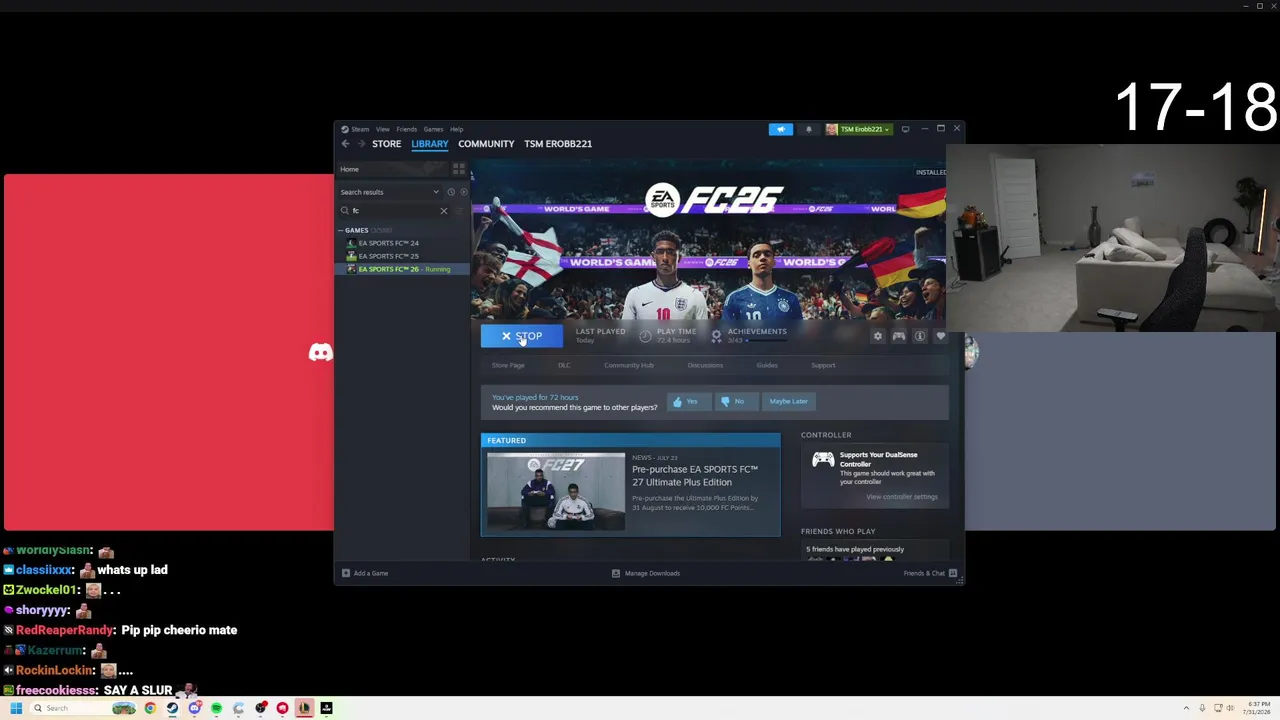The width and height of the screenshot is (1280, 720).
Task: Open the Guides link
Action: 767,365
